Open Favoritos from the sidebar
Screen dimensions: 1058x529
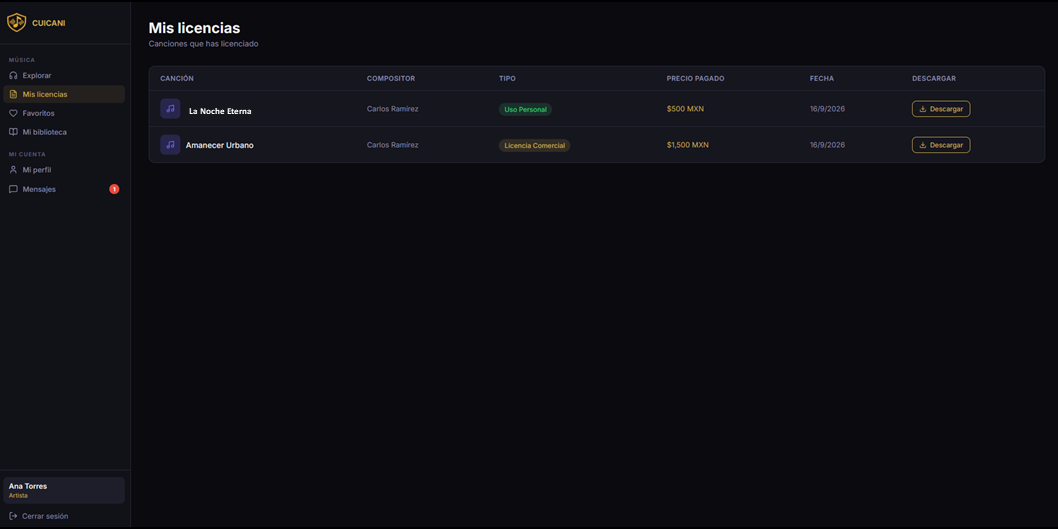click(x=64, y=113)
